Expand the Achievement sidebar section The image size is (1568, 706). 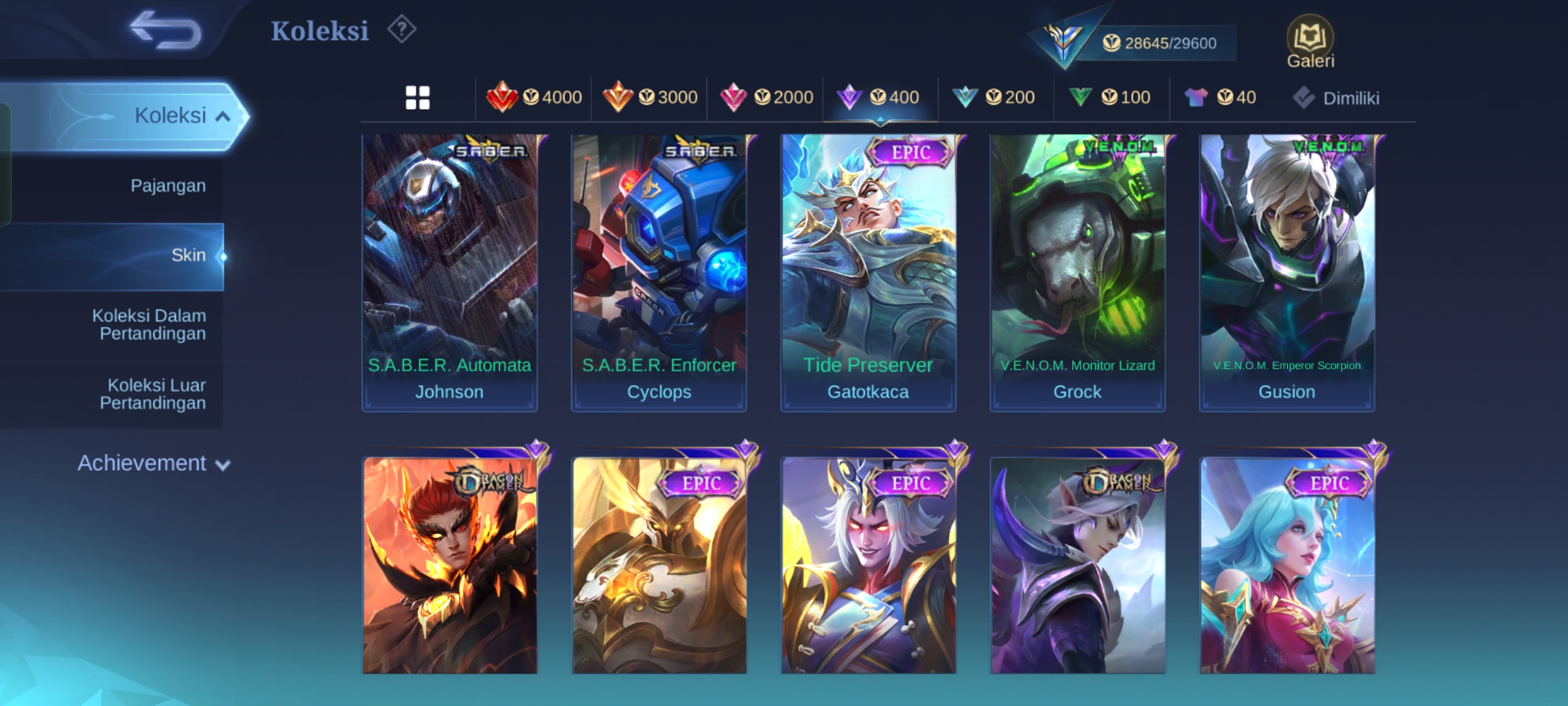154,463
